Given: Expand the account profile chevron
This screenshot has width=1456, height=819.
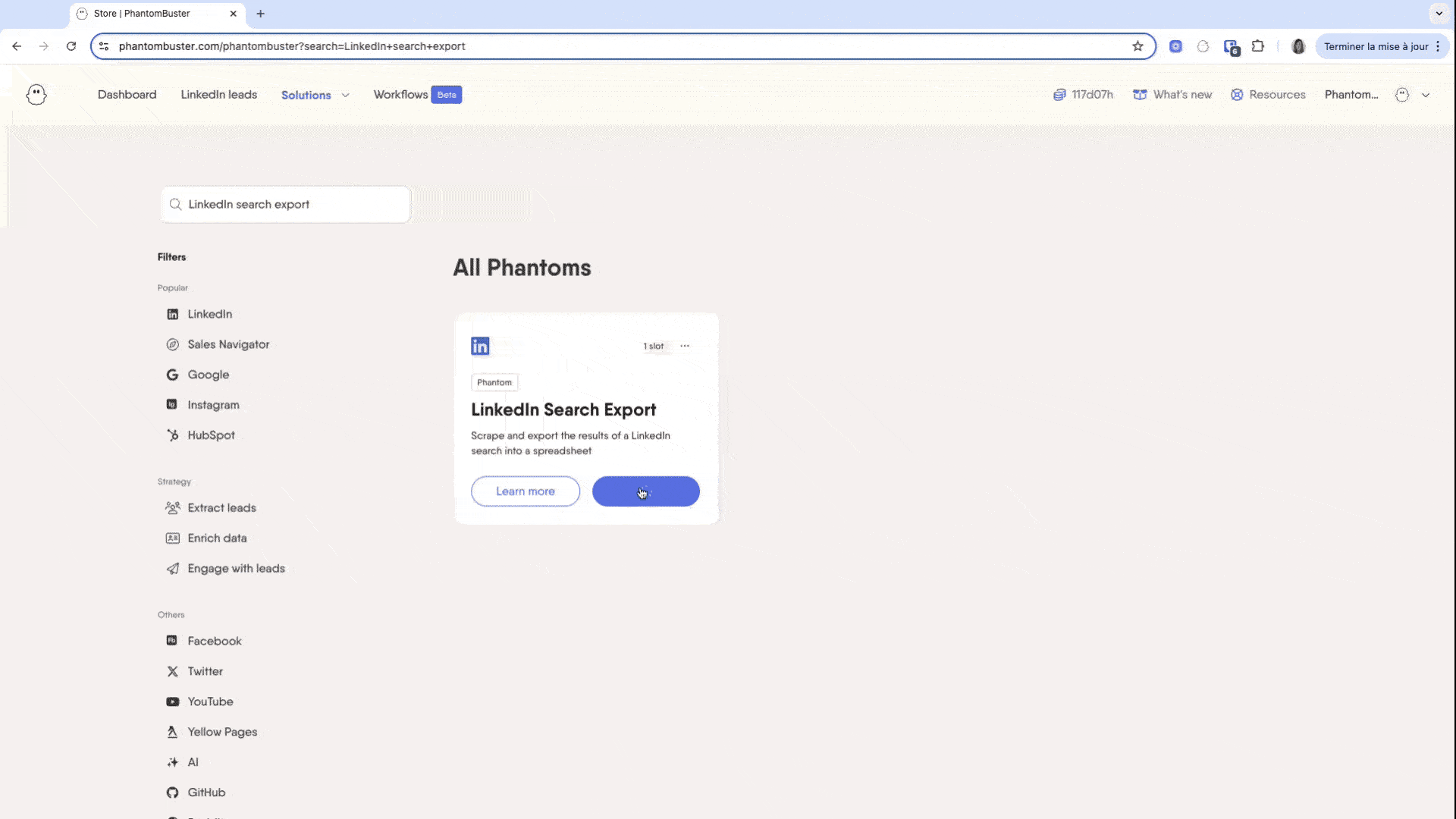Looking at the screenshot, I should pos(1426,95).
